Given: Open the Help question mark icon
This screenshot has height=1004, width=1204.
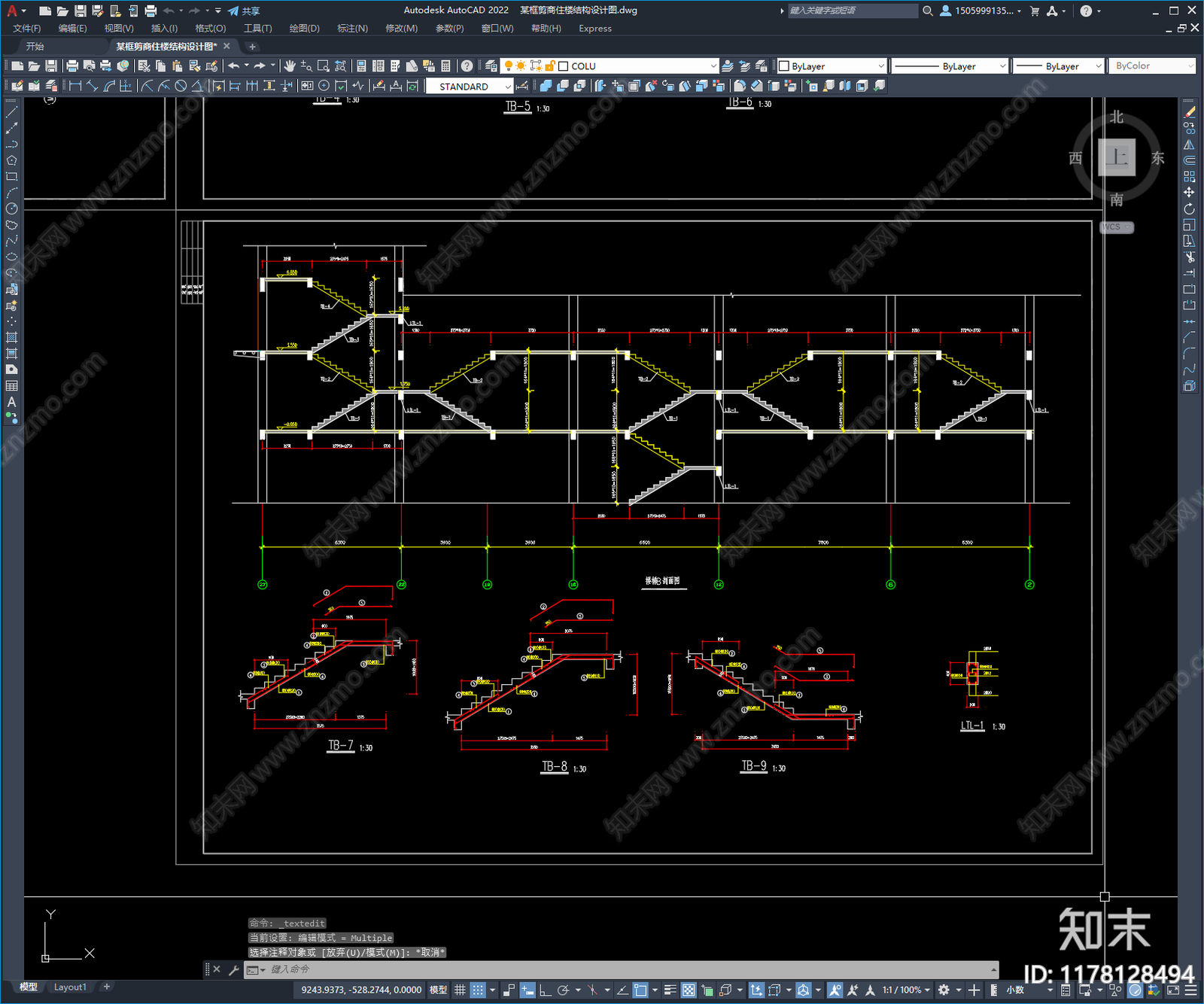Looking at the screenshot, I should pyautogui.click(x=467, y=66).
